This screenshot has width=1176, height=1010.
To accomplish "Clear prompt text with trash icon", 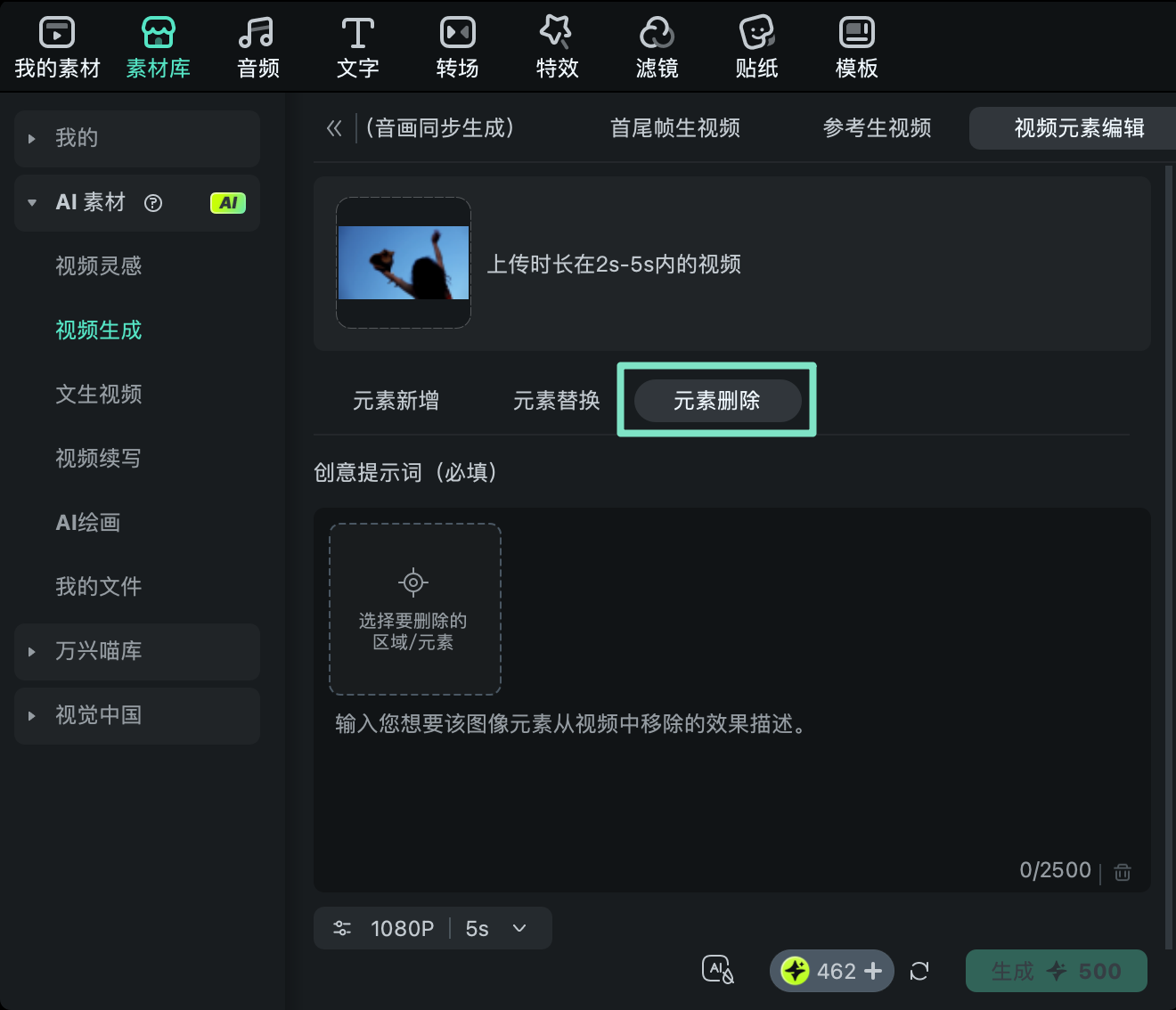I will (x=1122, y=871).
